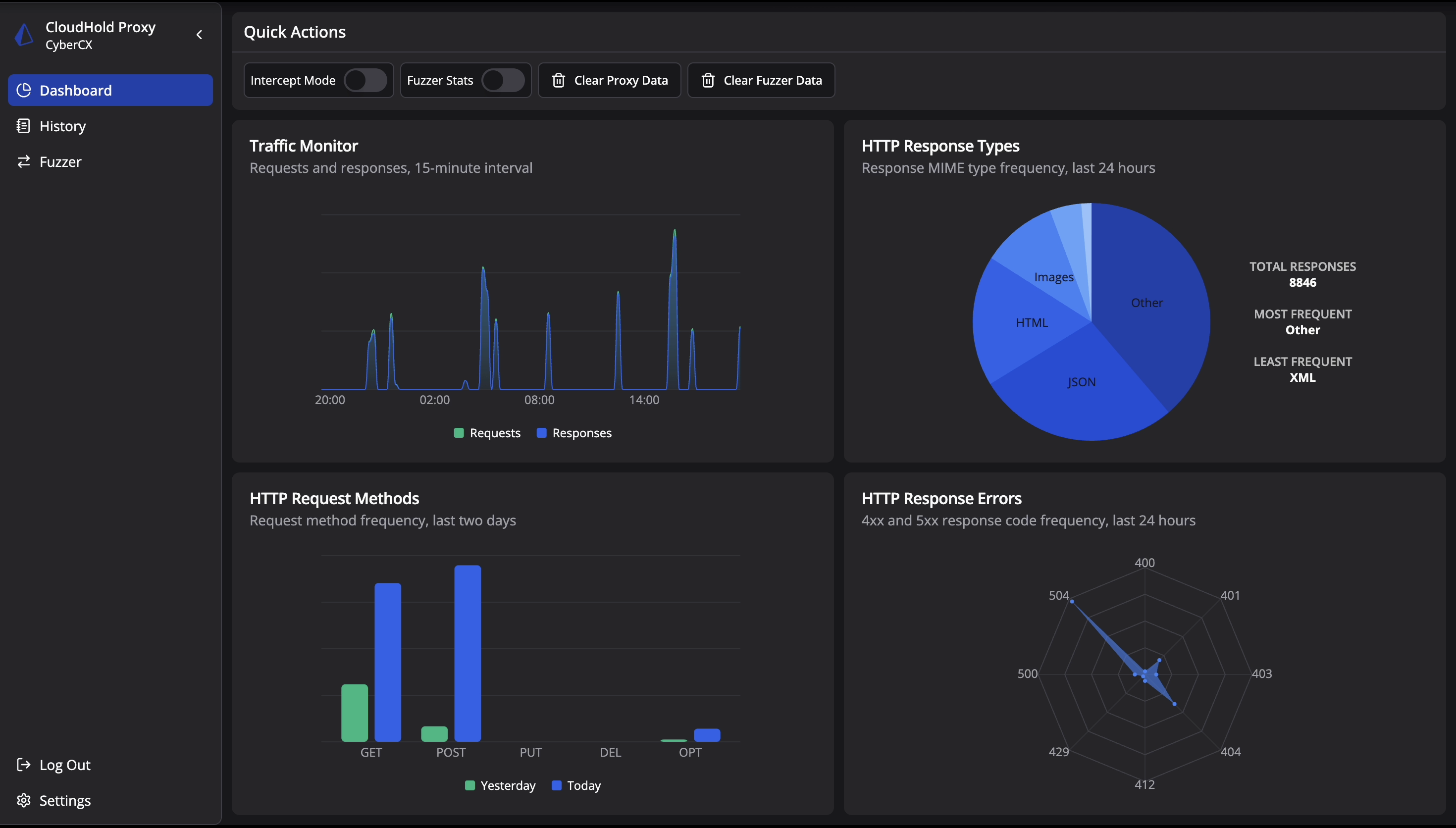The image size is (1456, 828).
Task: Open Settings via the gear icon
Action: point(23,800)
